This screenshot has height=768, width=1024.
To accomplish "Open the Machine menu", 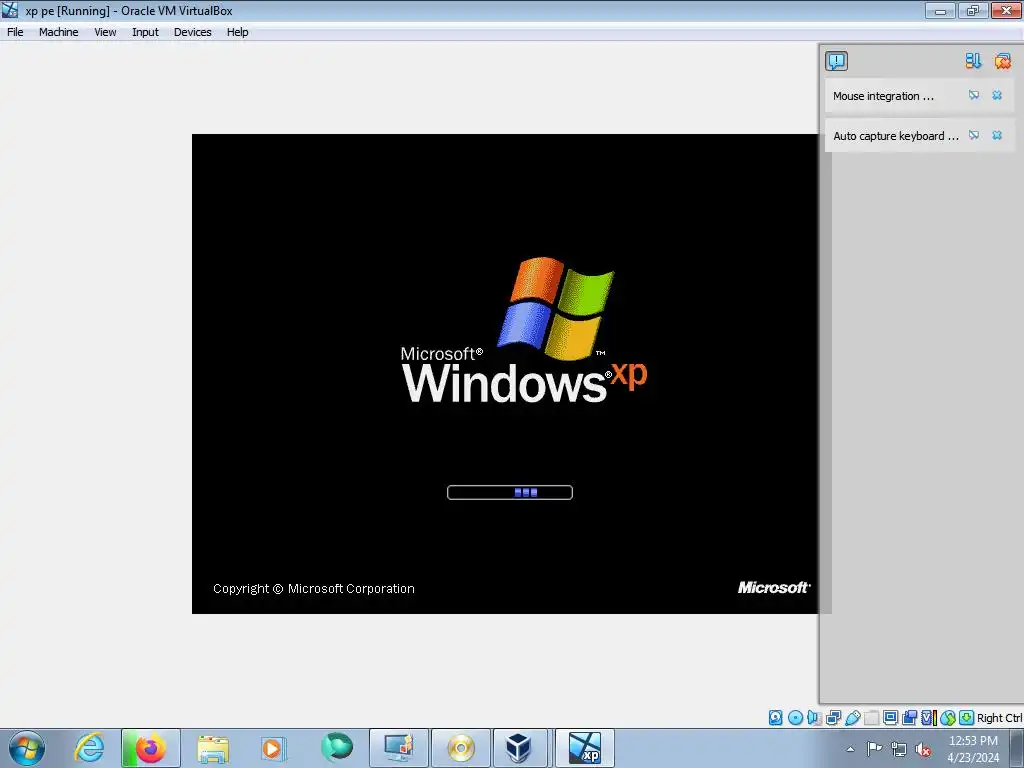I will point(58,32).
